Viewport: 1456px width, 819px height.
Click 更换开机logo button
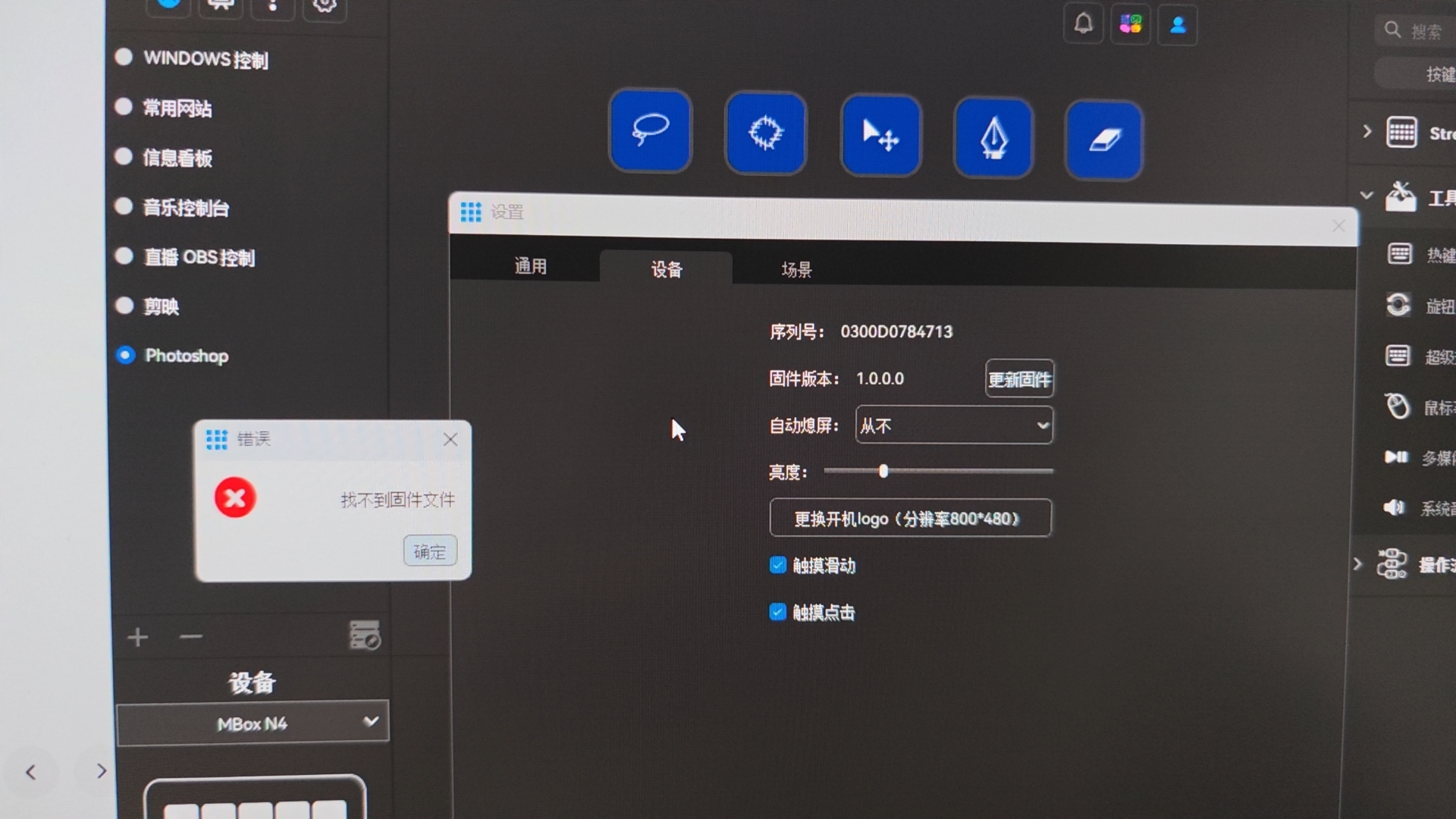[x=910, y=518]
